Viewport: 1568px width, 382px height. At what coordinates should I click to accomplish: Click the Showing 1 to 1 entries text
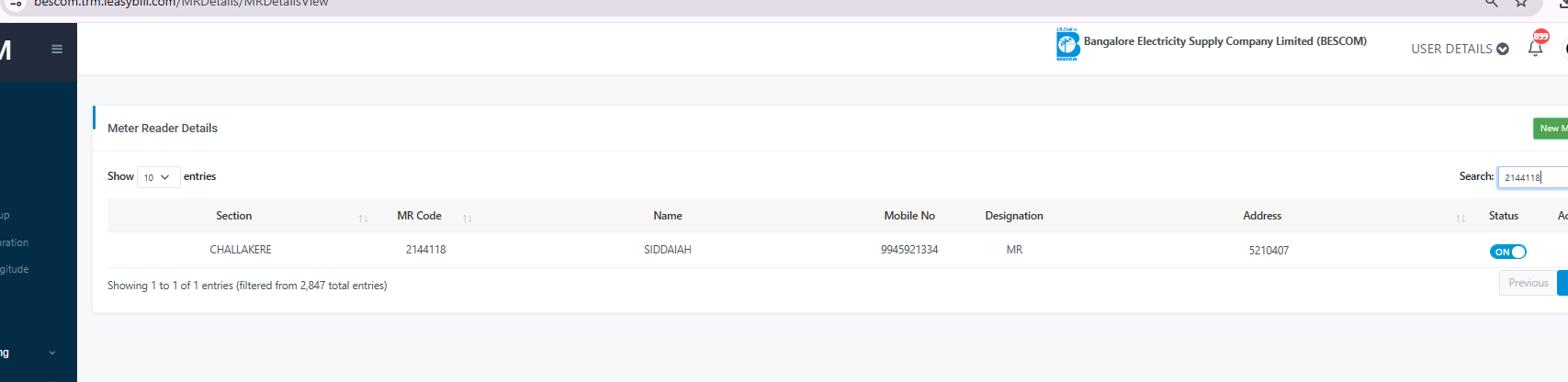click(247, 286)
